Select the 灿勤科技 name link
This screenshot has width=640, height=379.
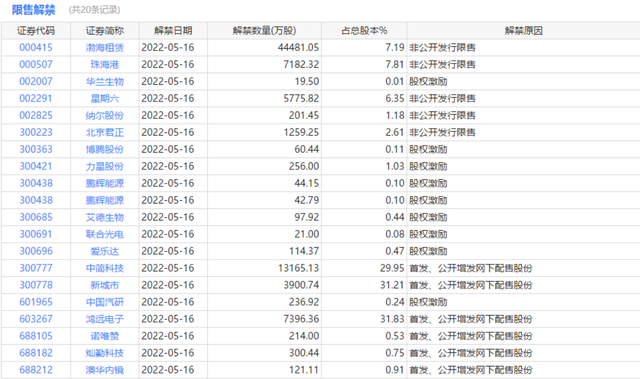click(104, 353)
